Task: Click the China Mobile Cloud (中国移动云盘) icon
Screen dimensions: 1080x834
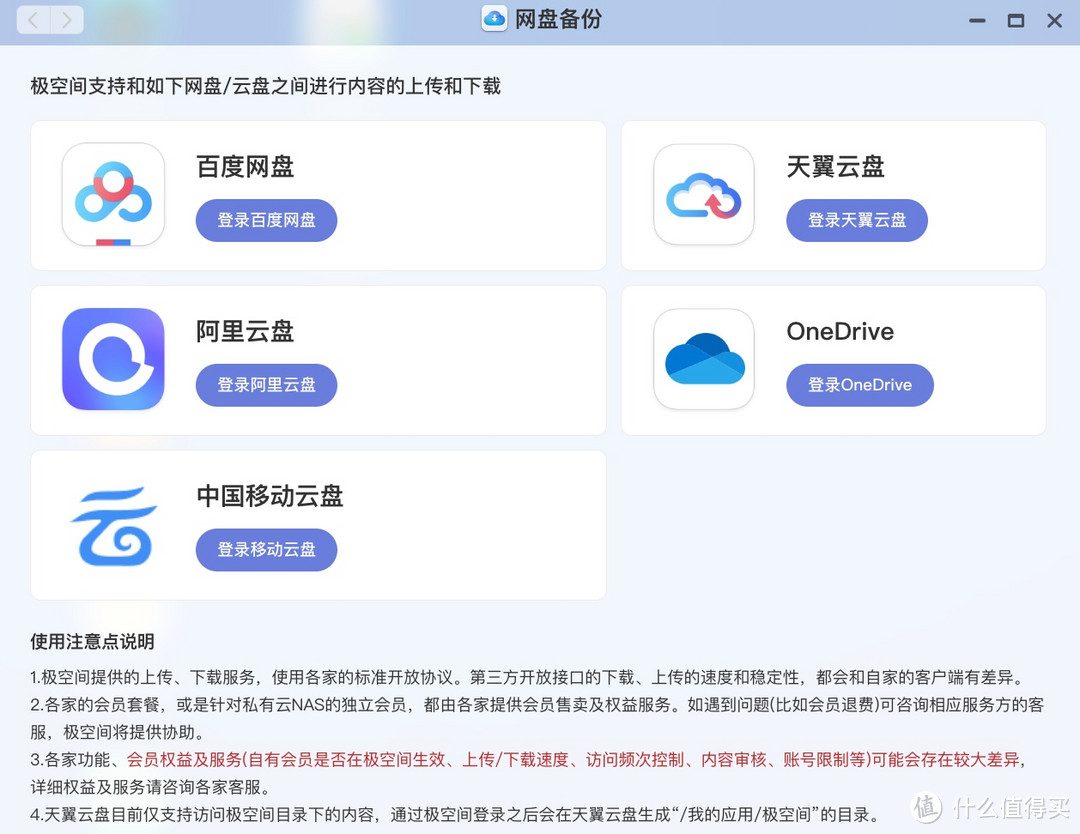Action: click(x=113, y=524)
